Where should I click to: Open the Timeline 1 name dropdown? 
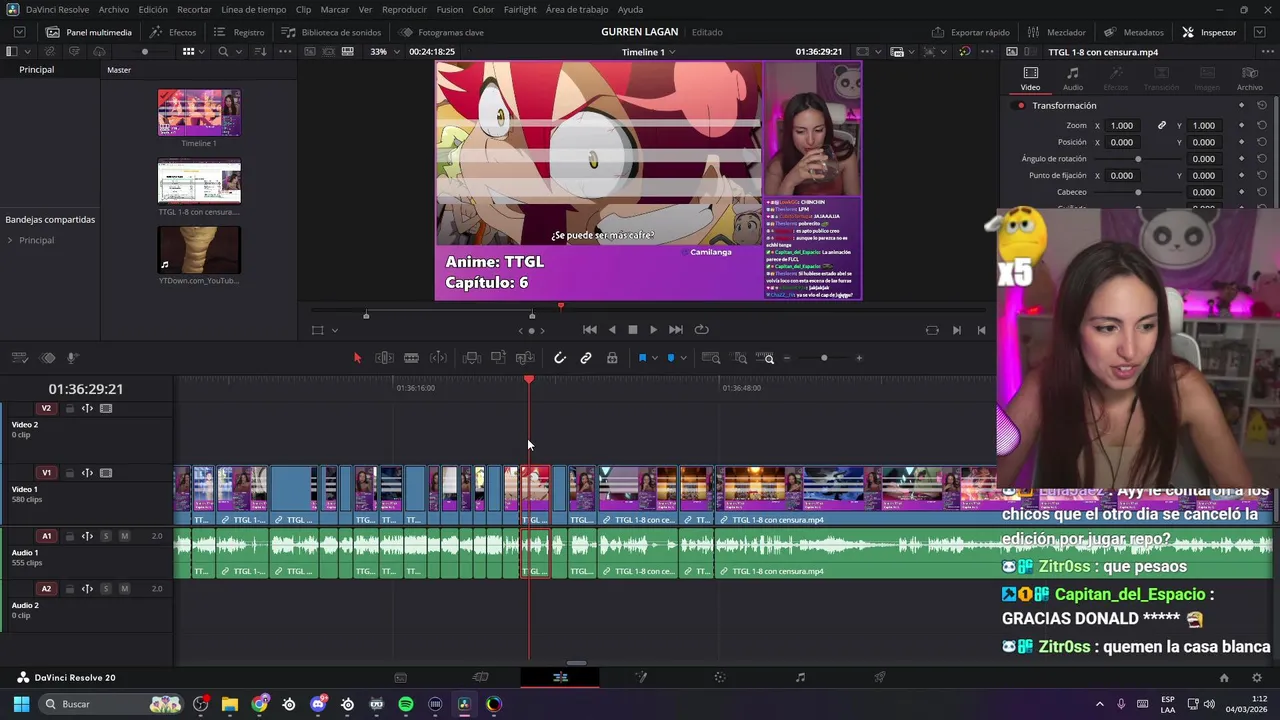tap(648, 51)
